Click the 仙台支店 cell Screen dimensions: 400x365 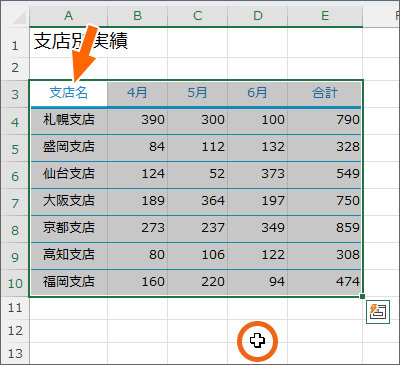point(68,175)
